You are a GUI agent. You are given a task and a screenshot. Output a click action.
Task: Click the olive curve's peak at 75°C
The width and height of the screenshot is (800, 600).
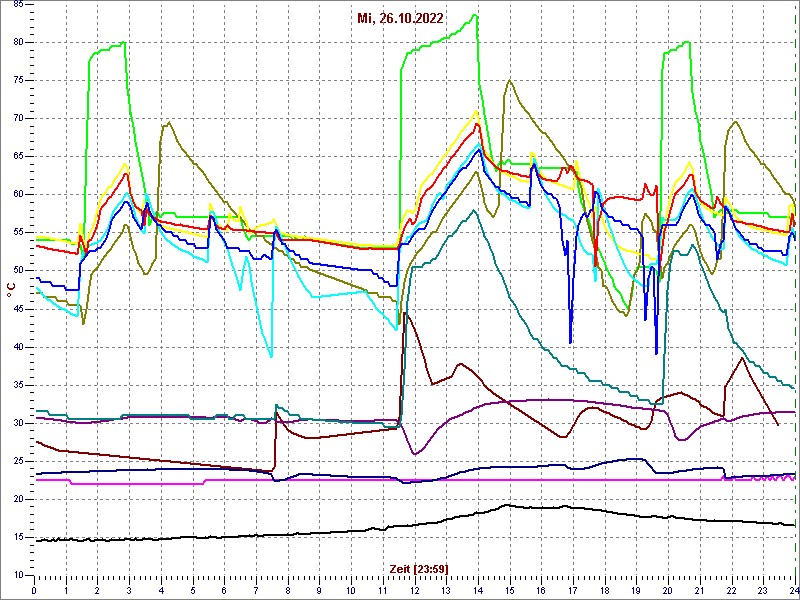click(509, 80)
